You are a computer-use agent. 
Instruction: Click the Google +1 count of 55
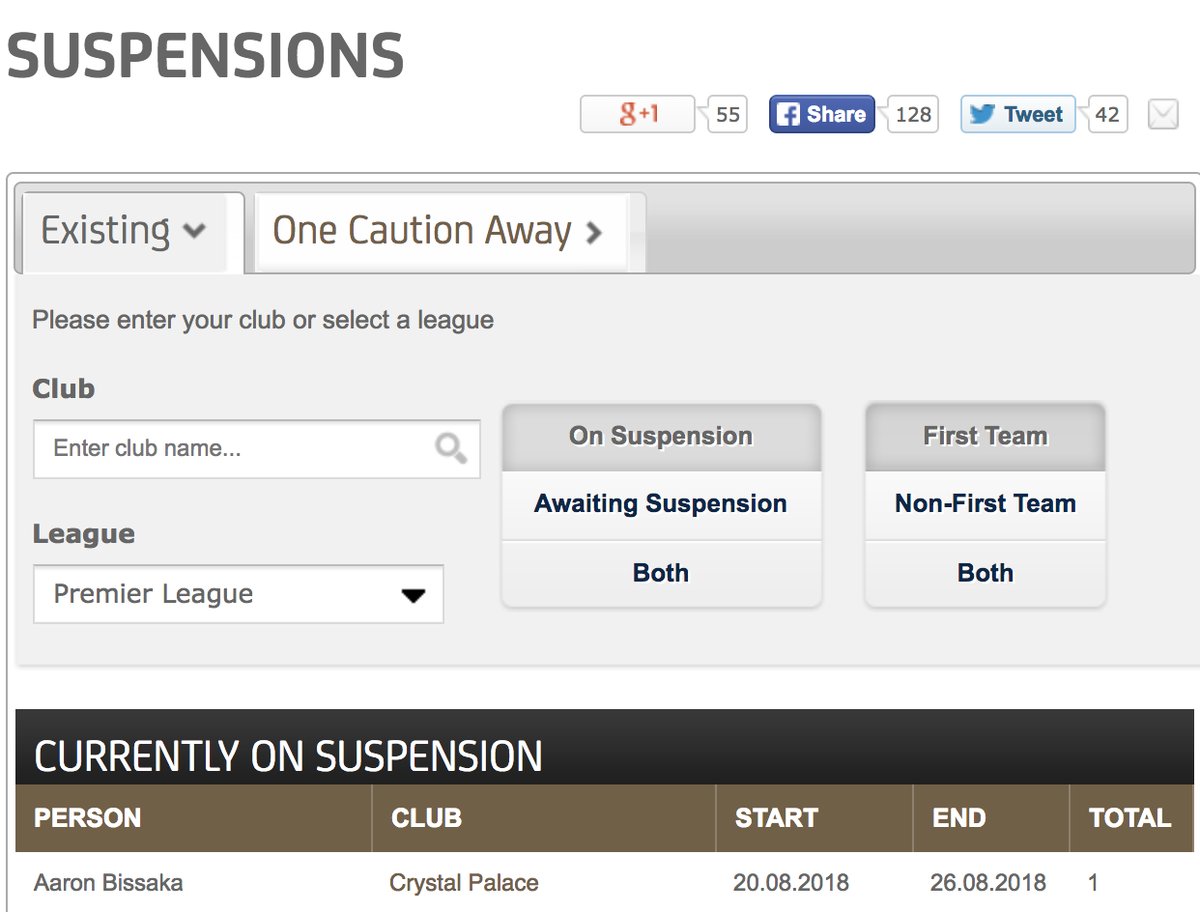click(728, 115)
